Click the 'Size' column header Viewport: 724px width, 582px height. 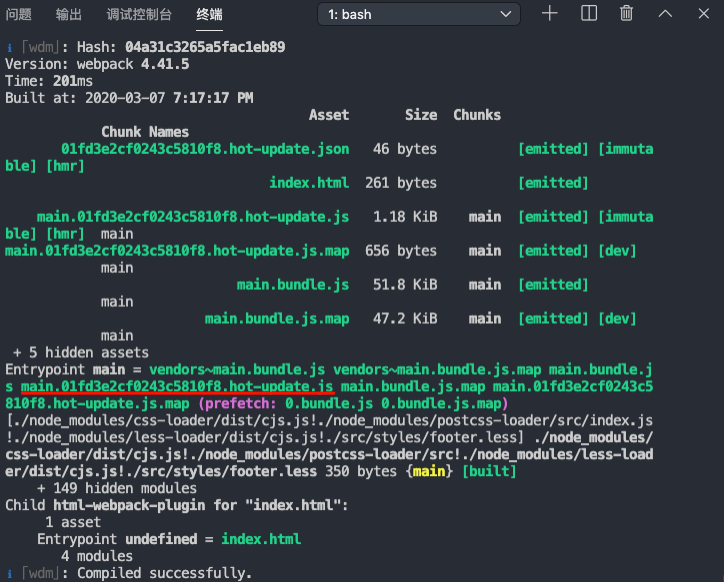click(421, 115)
